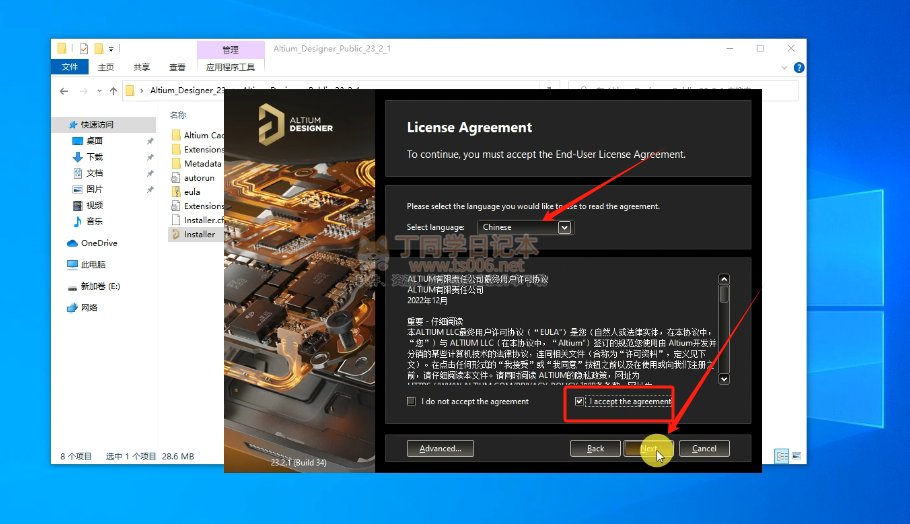Viewport: 910px width, 524px height.
Task: Click the license agreement scrollbar thumb
Action: [724, 294]
